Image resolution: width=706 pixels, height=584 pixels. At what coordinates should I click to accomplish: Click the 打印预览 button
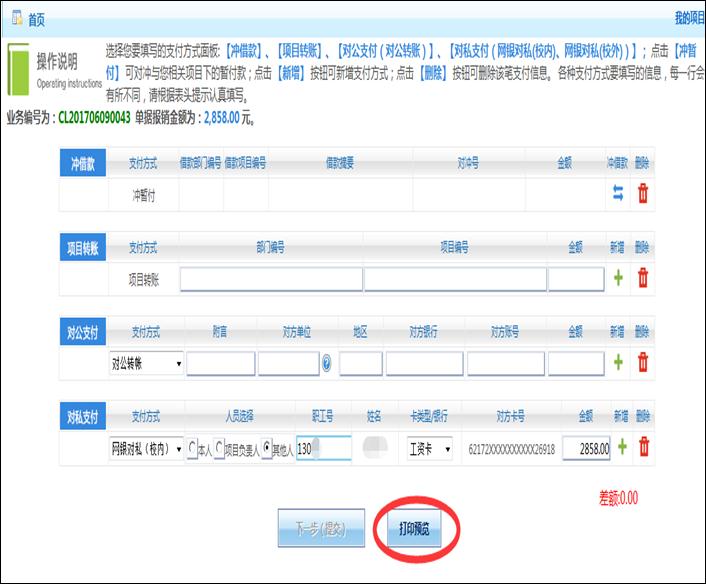[x=414, y=528]
